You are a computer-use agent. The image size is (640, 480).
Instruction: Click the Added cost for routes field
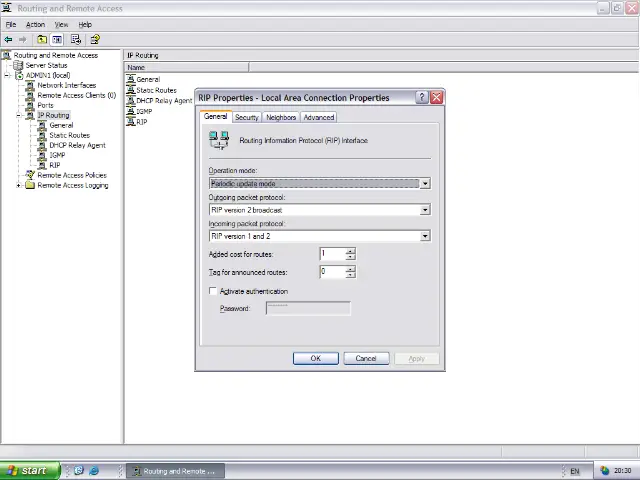pos(333,254)
